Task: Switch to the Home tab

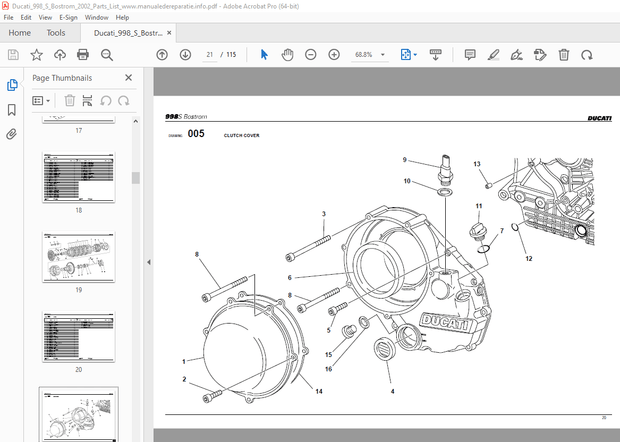Action: pyautogui.click(x=19, y=33)
